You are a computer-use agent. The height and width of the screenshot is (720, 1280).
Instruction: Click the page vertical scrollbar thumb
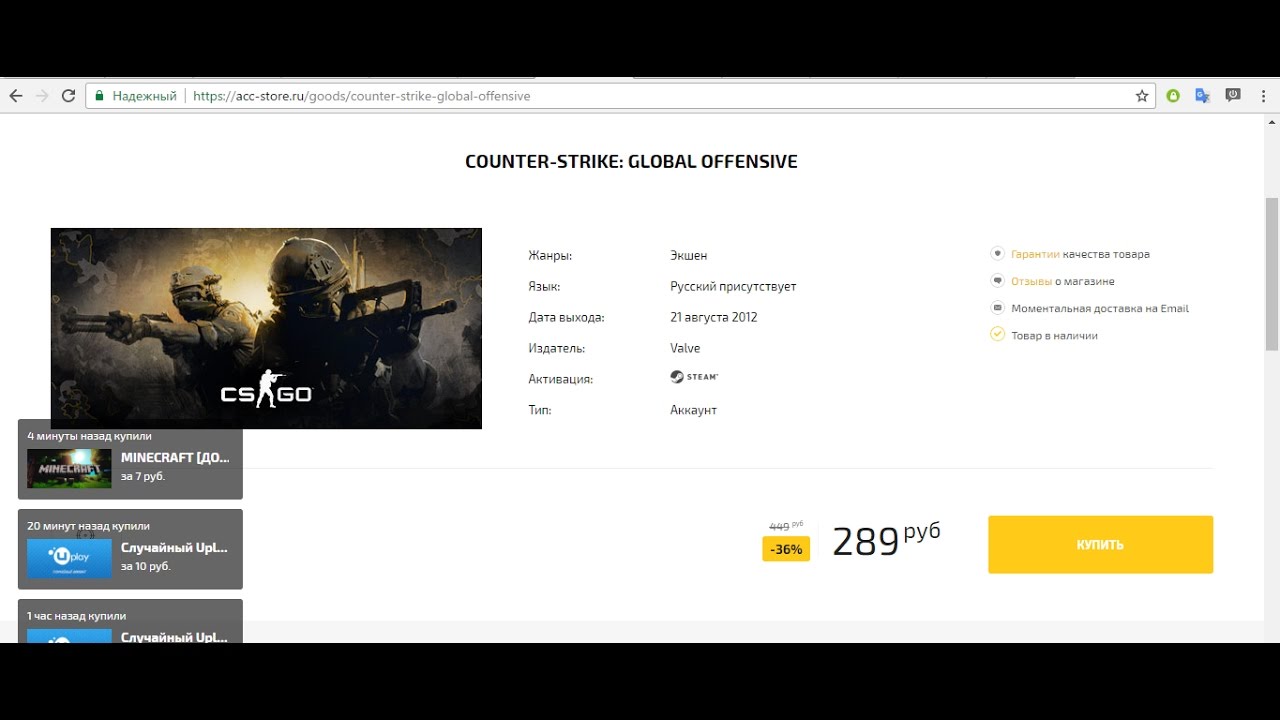click(1272, 274)
